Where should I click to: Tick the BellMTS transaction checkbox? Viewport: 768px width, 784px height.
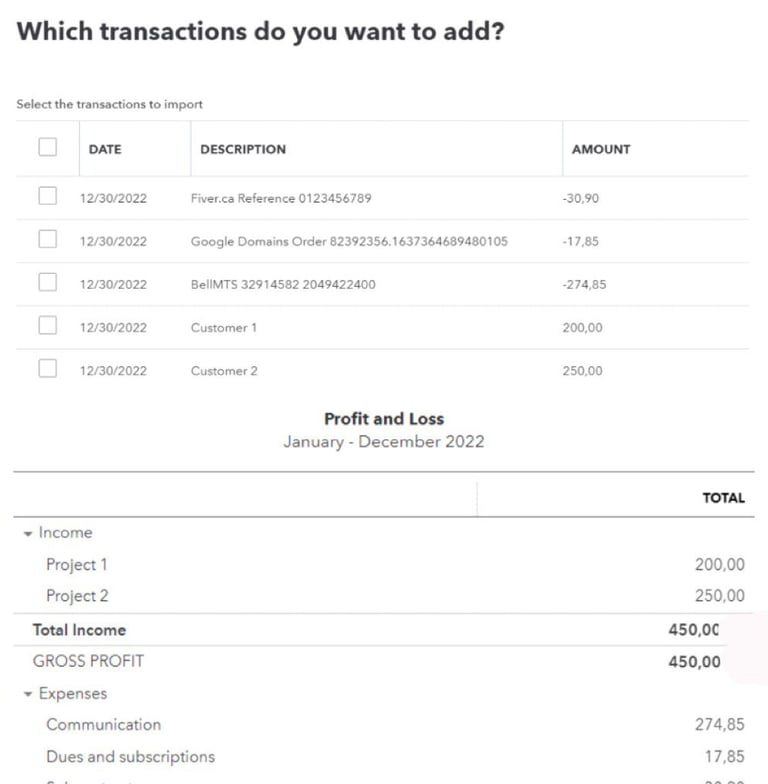[48, 283]
